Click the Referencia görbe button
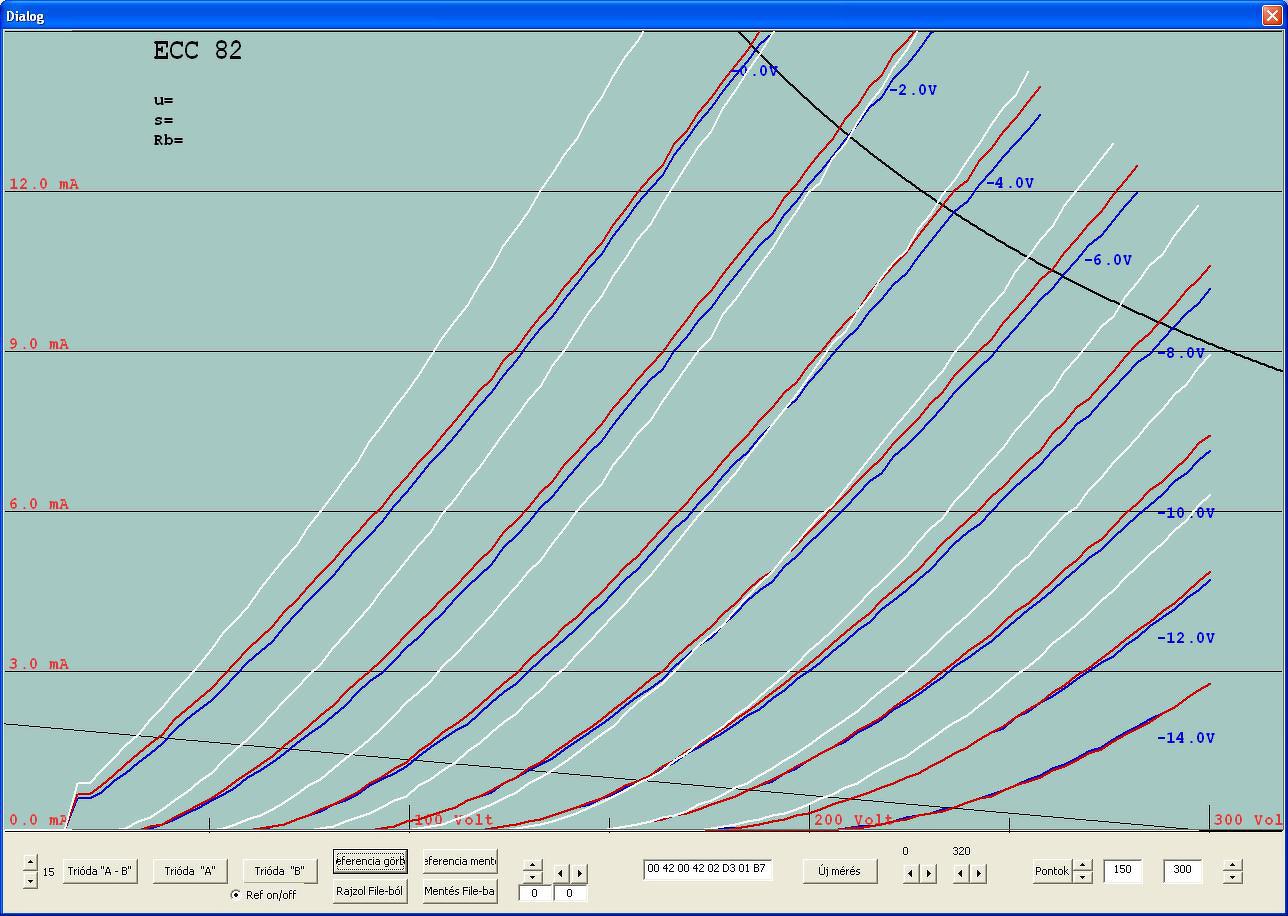Viewport: 1288px width, 916px height. pyautogui.click(x=370, y=861)
